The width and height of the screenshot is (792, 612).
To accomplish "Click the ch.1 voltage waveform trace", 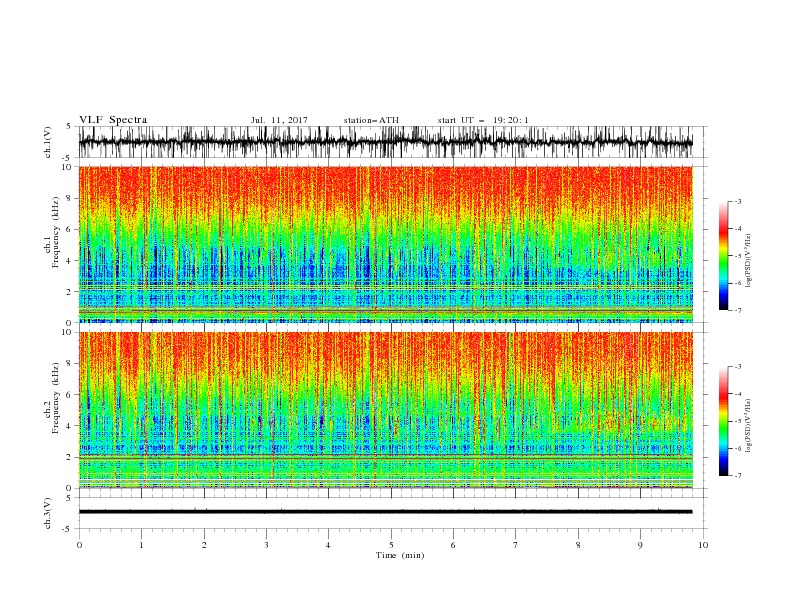I will 385,142.
